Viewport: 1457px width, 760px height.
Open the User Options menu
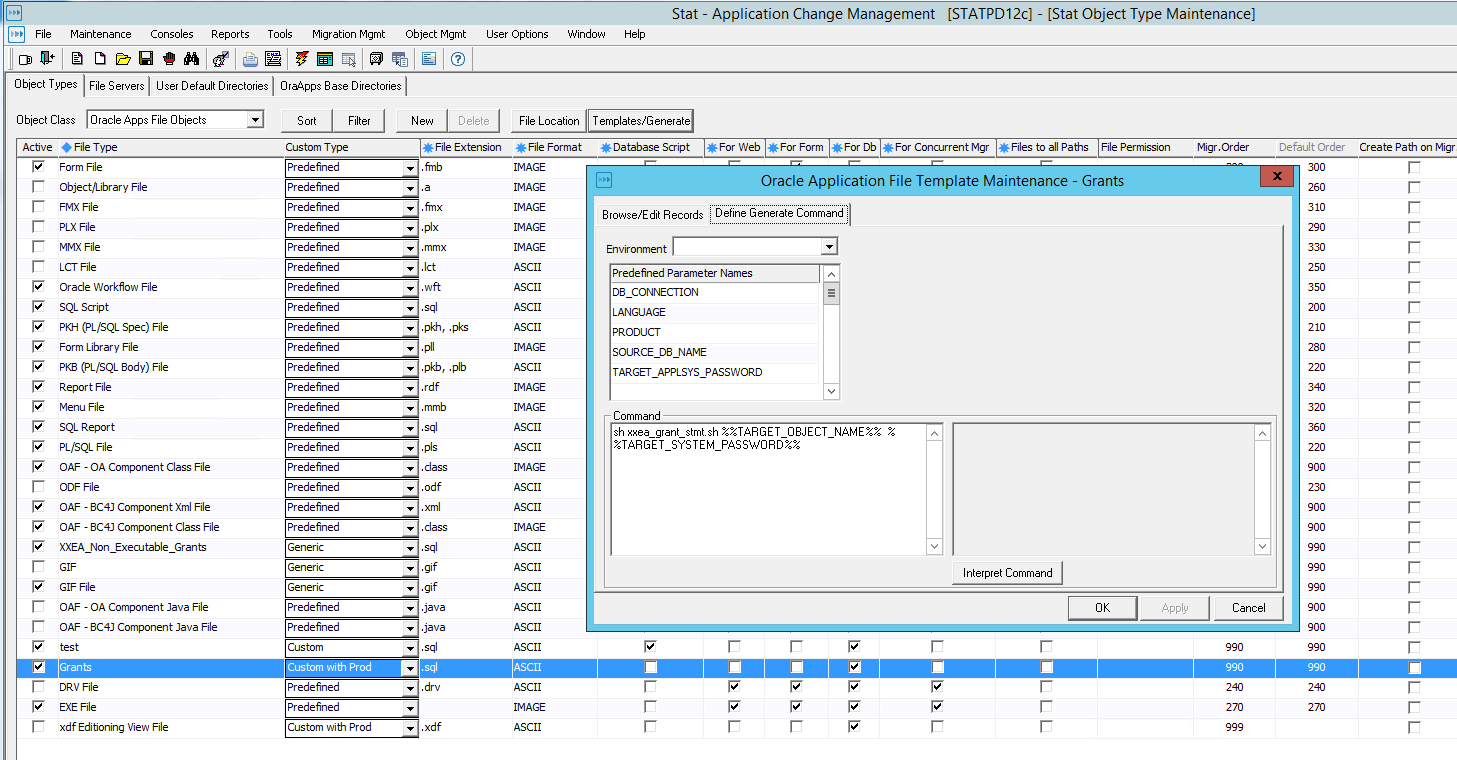pos(517,34)
